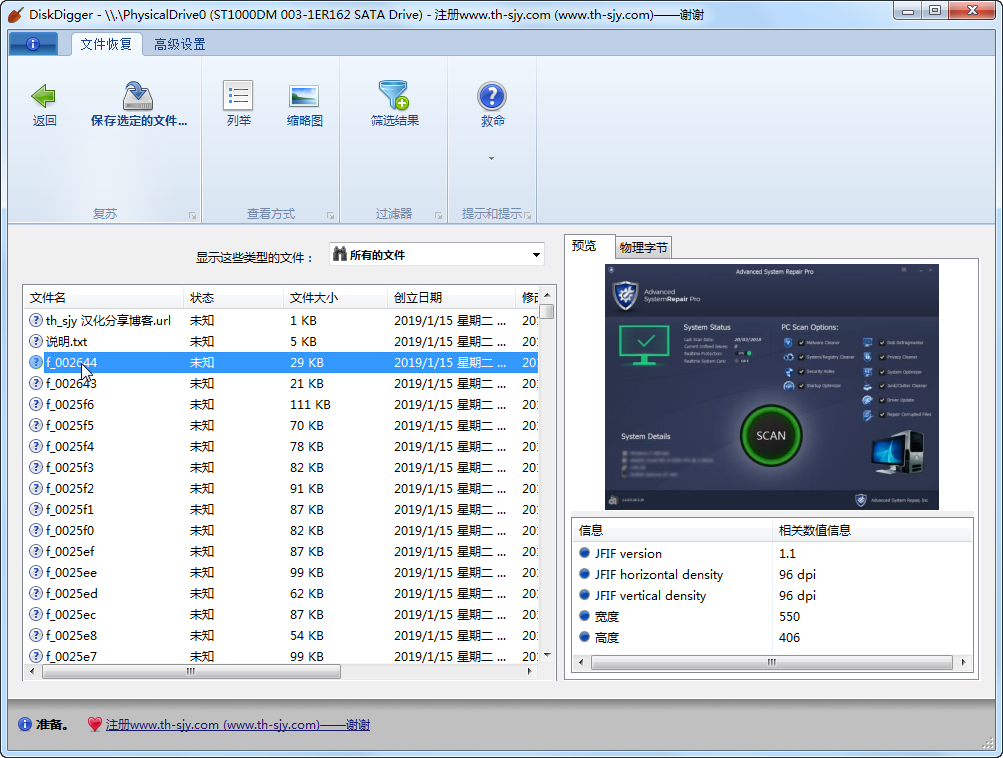1003x758 pixels.
Task: Click the green Back arrow icon
Action: click(x=44, y=96)
